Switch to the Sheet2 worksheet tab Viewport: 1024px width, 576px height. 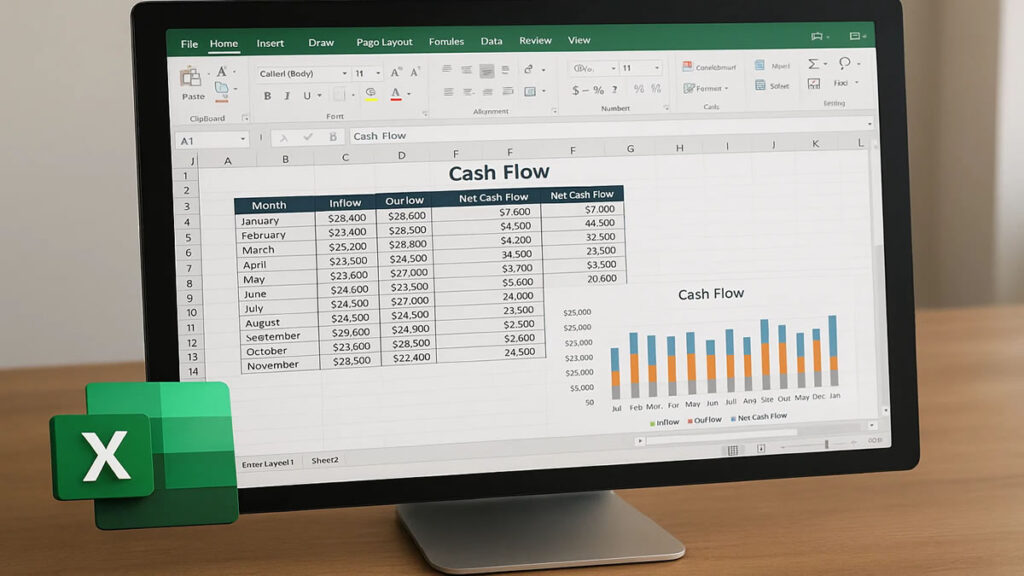[x=325, y=460]
